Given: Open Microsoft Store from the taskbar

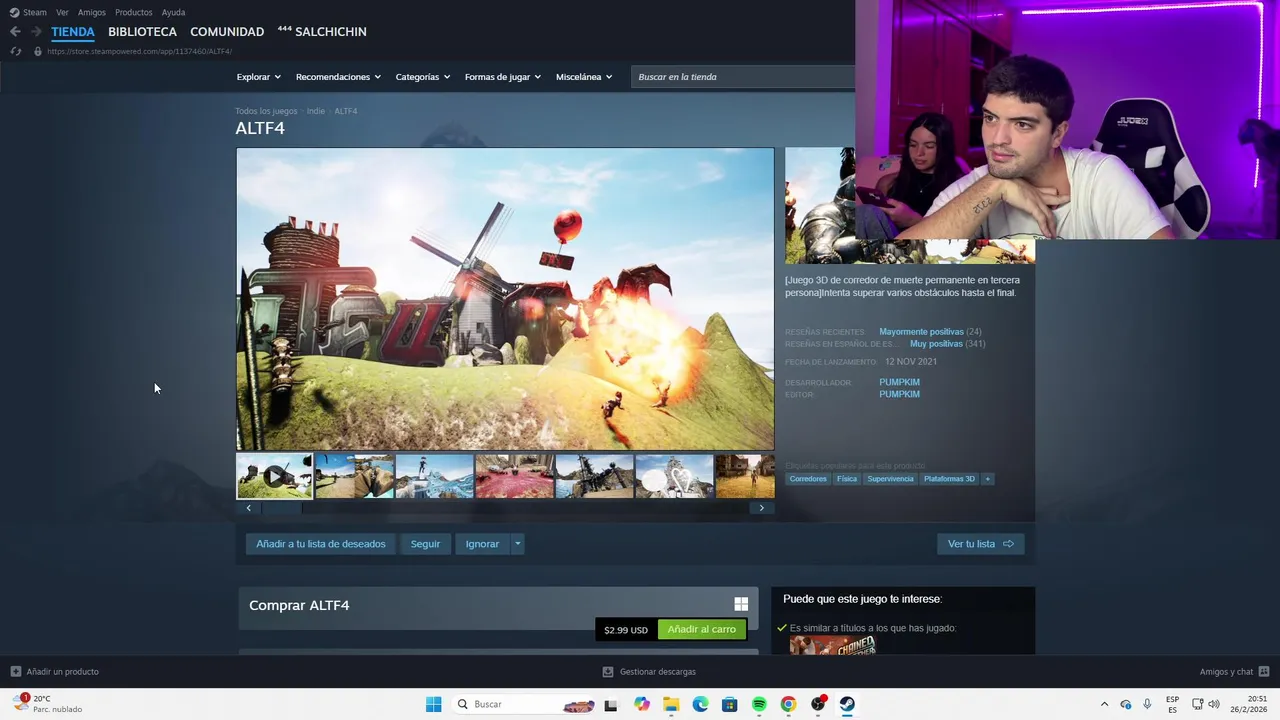Looking at the screenshot, I should (730, 704).
